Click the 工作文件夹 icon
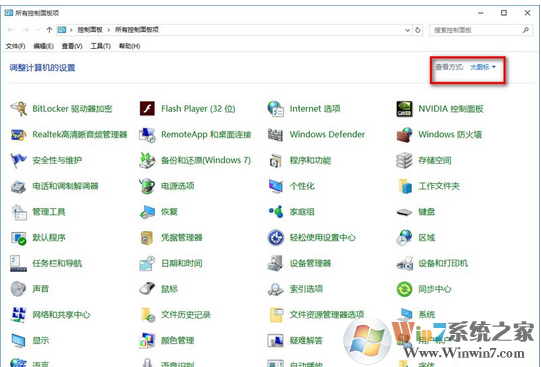Viewport: 541px width, 367px height. coord(404,186)
